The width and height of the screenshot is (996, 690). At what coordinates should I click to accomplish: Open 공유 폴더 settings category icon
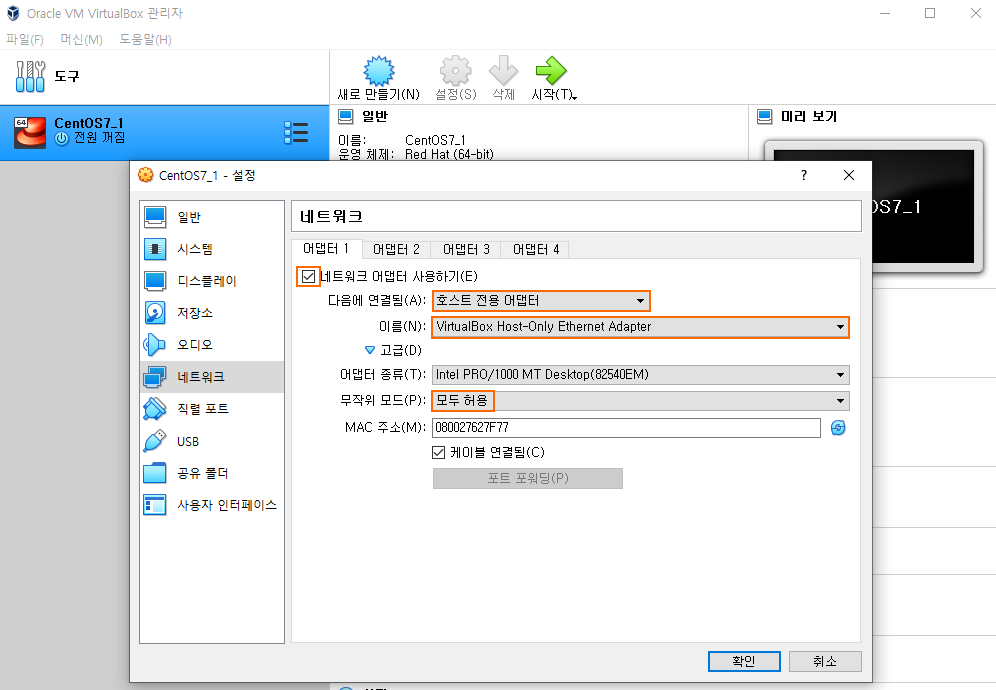(x=155, y=473)
